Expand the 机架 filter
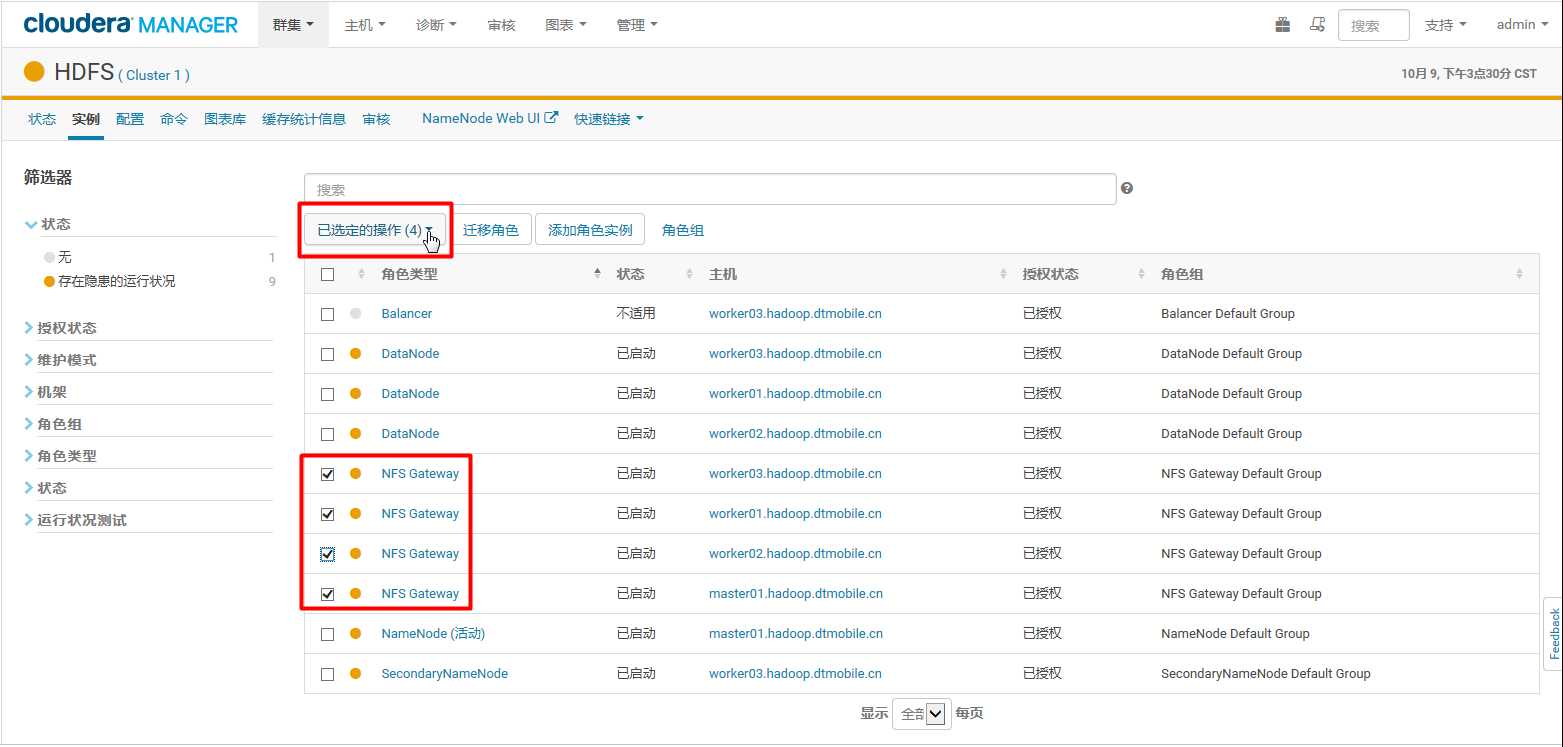Viewport: 1563px width, 747px height. click(52, 392)
